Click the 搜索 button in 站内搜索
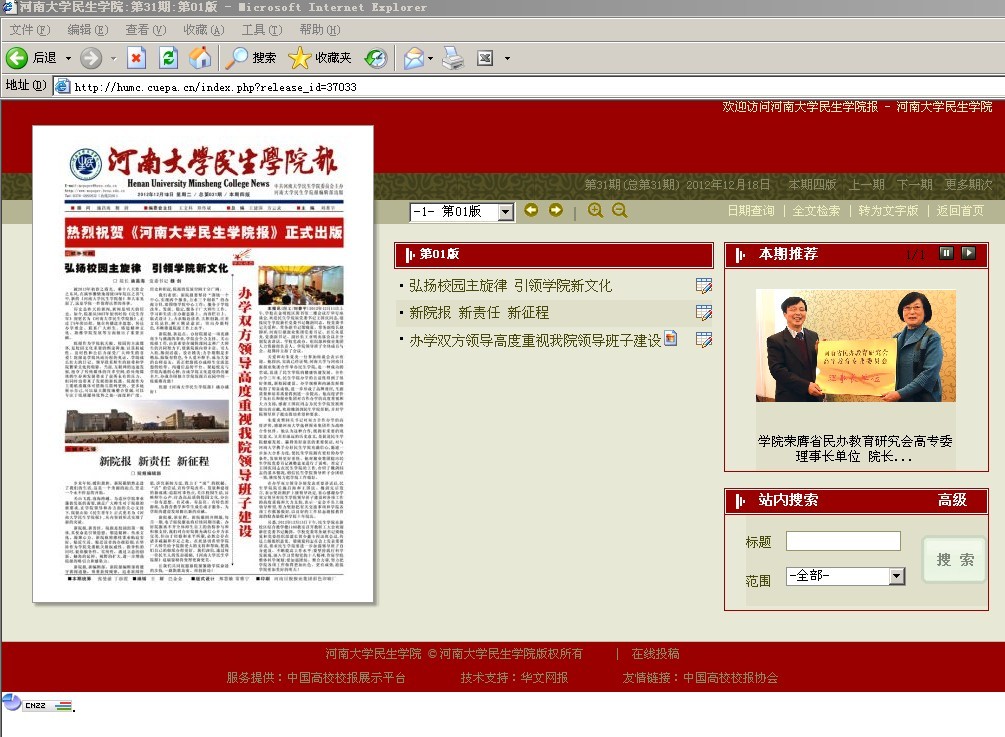 pyautogui.click(x=954, y=559)
